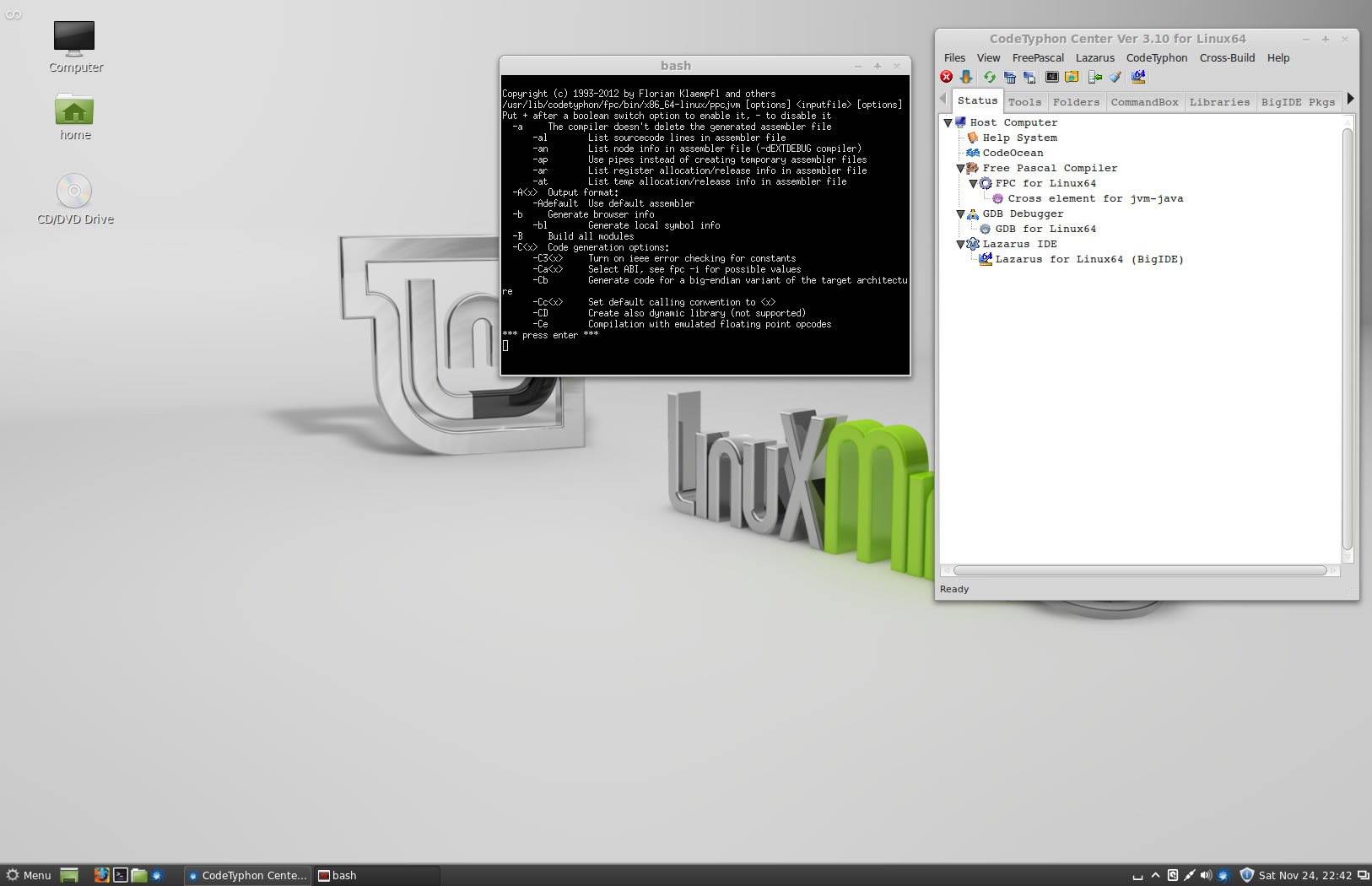This screenshot has height=886, width=1372.
Task: Open the Files menu
Action: 954,58
